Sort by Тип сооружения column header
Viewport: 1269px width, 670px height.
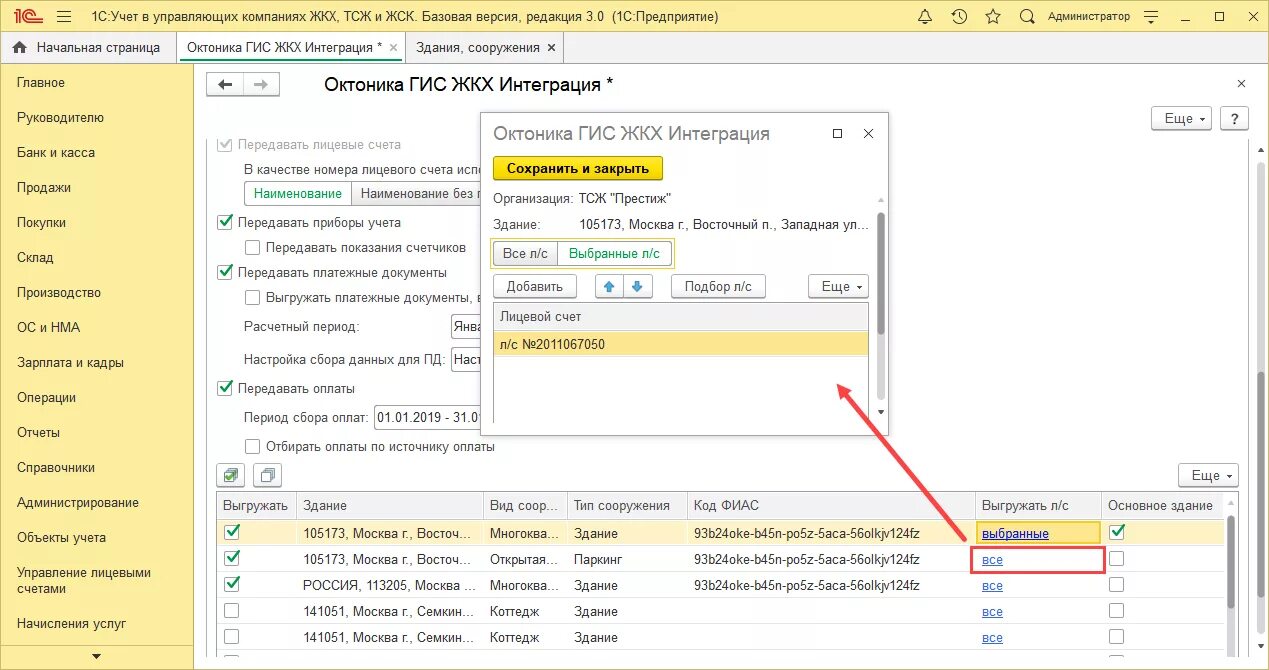click(x=626, y=505)
